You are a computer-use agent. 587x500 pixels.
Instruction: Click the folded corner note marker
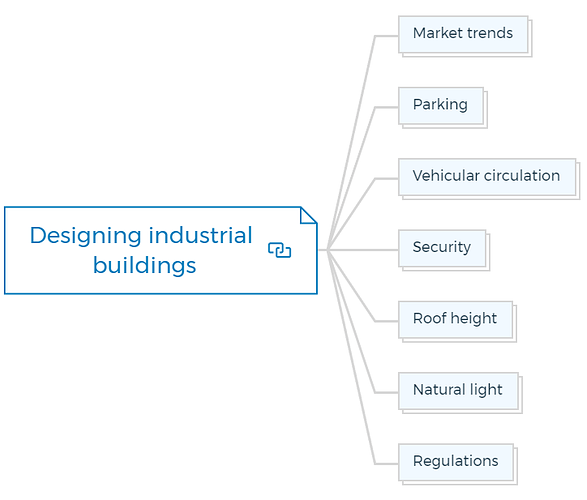click(x=308, y=215)
